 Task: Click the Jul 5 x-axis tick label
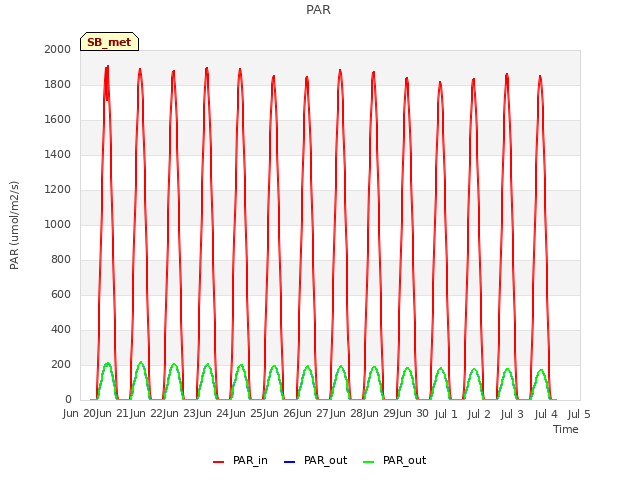pyautogui.click(x=579, y=414)
